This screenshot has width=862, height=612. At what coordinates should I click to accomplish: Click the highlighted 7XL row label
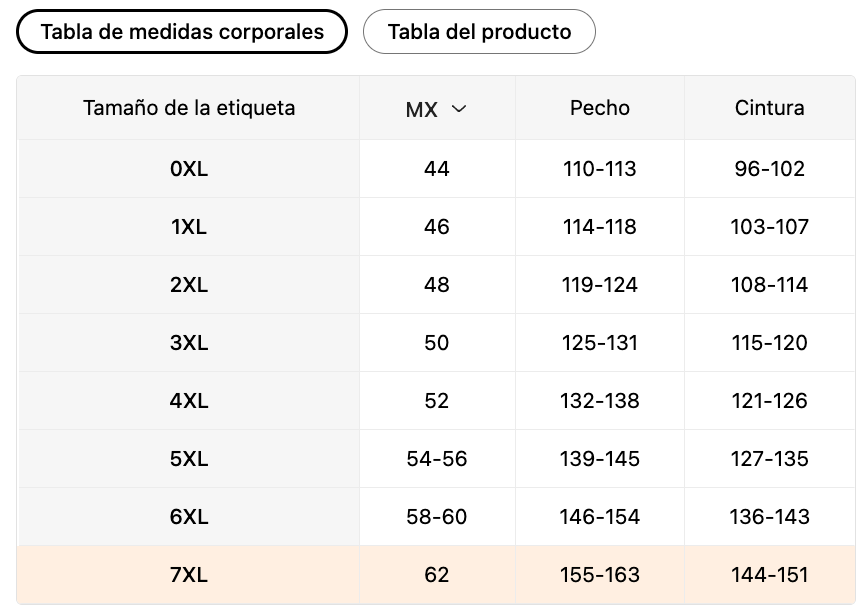189,575
